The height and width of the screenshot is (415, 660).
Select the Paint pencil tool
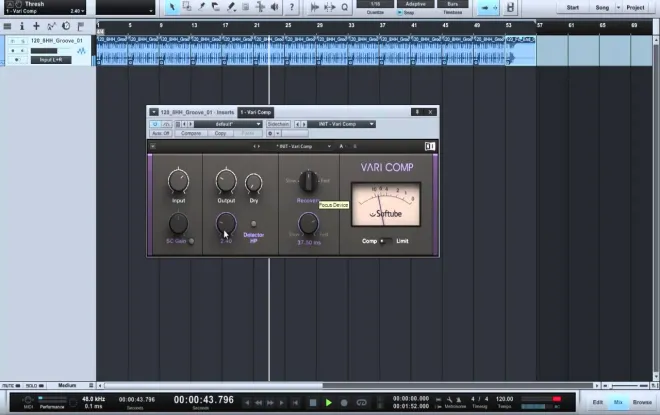click(231, 7)
